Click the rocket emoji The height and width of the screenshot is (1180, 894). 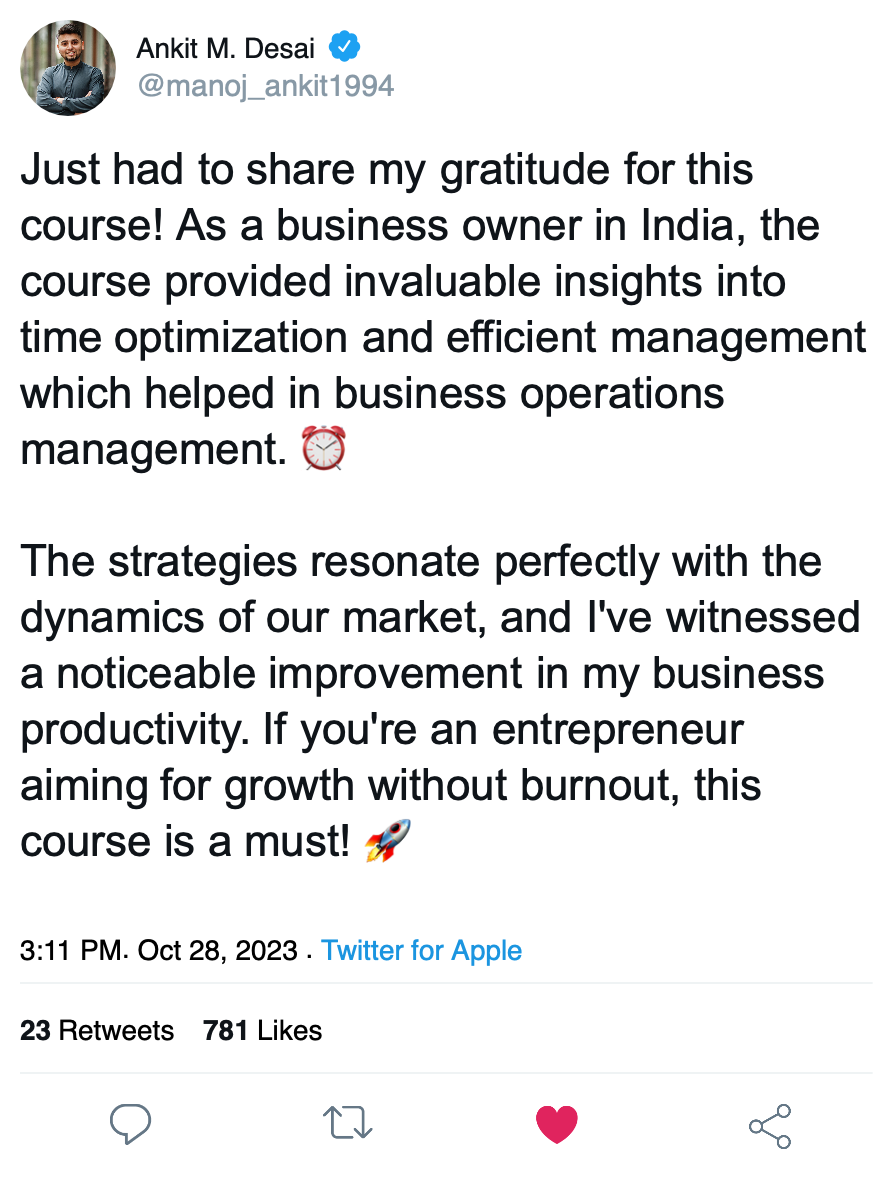tap(387, 842)
